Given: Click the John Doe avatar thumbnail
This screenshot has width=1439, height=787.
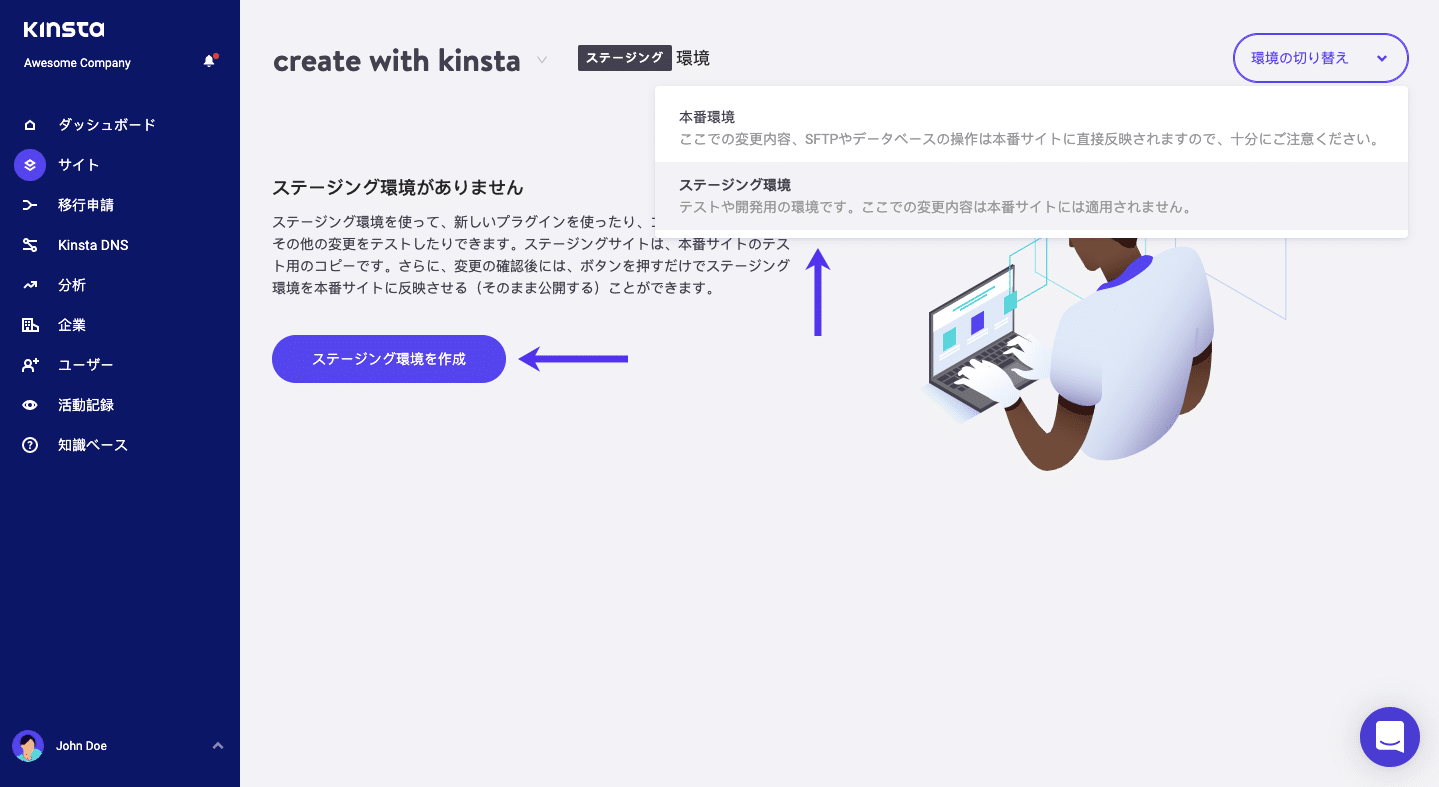Looking at the screenshot, I should coord(27,745).
